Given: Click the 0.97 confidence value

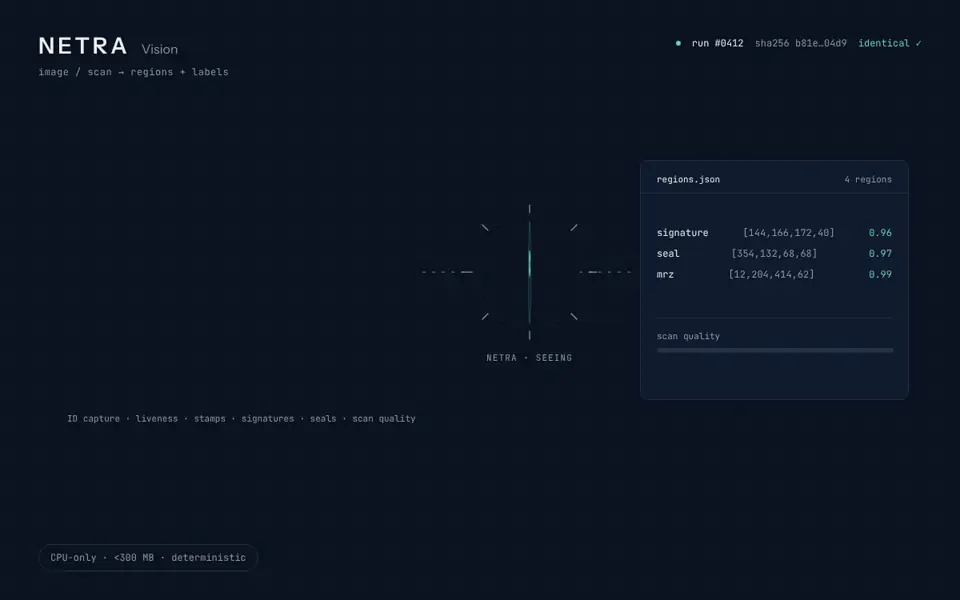Looking at the screenshot, I should [x=880, y=253].
